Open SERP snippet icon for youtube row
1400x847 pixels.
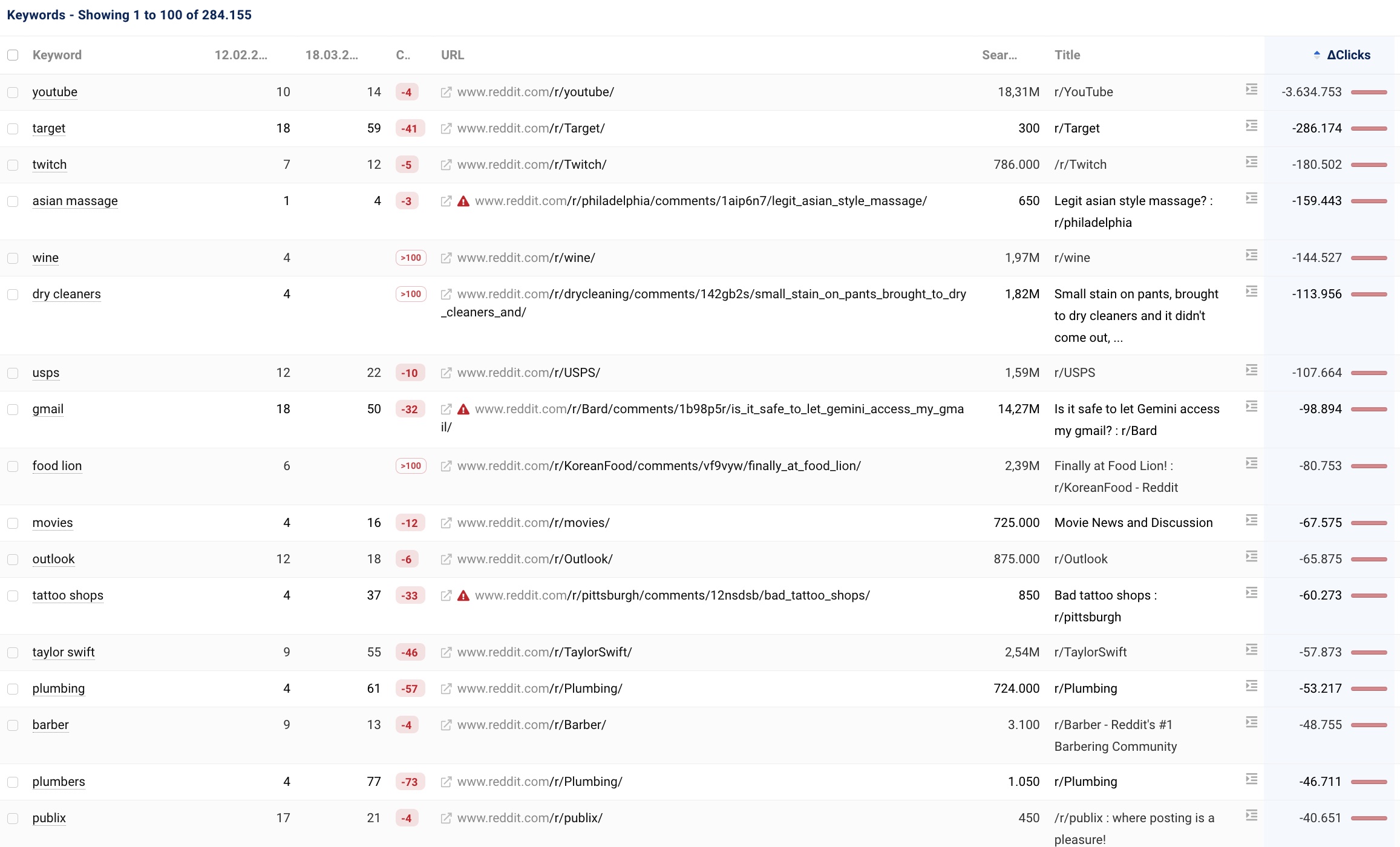[1252, 90]
